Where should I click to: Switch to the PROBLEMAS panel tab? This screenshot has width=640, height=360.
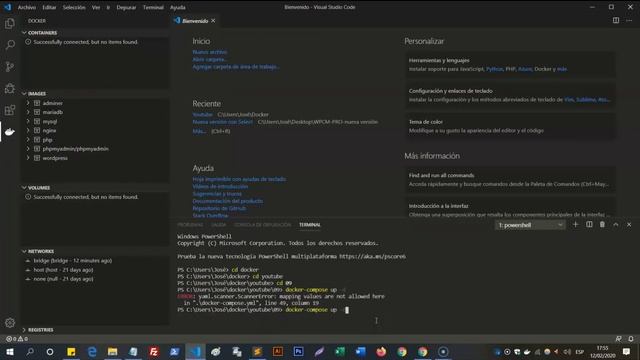(x=190, y=225)
